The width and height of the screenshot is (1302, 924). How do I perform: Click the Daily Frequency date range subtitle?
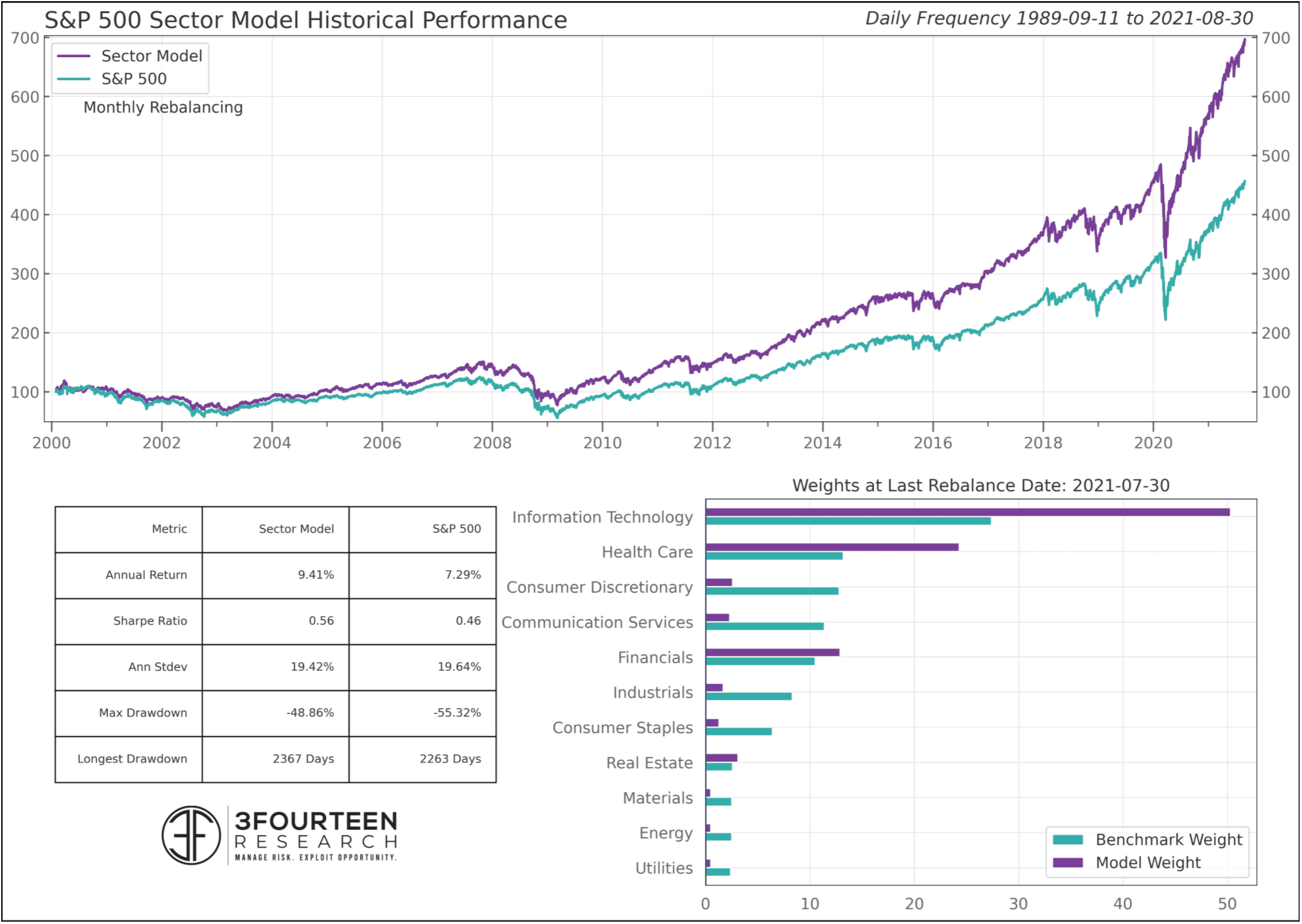pos(1059,18)
